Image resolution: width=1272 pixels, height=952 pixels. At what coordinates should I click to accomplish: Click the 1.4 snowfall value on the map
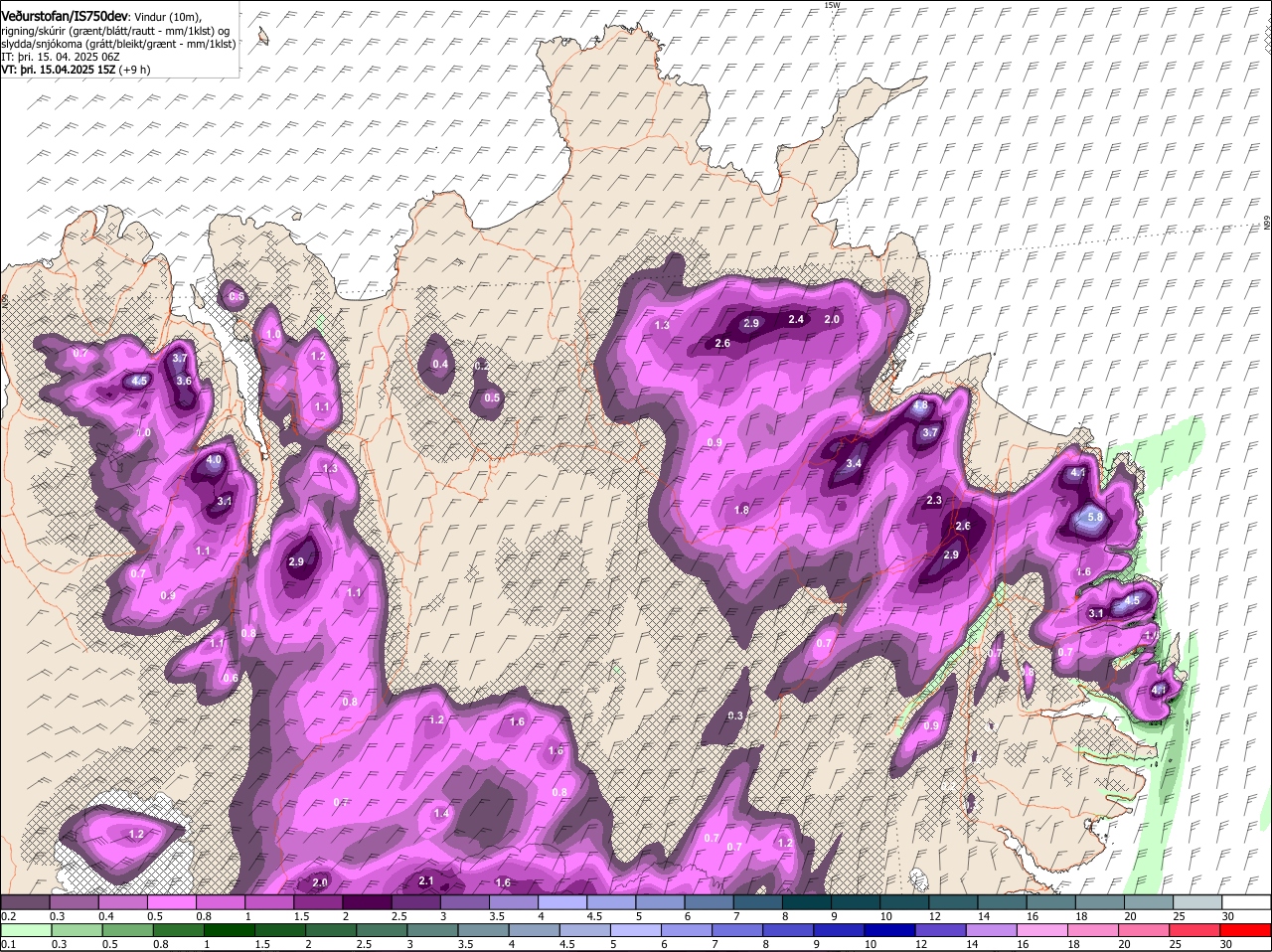(x=442, y=813)
